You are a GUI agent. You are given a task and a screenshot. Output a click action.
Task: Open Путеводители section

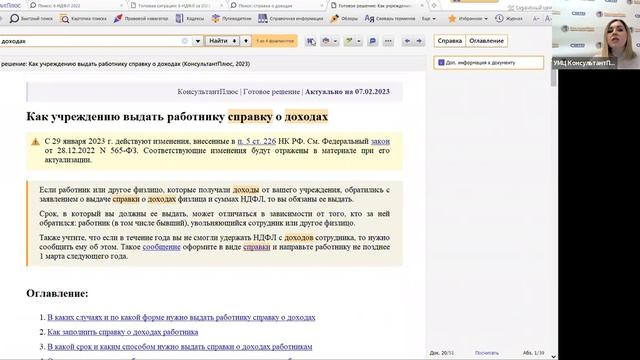click(x=231, y=18)
